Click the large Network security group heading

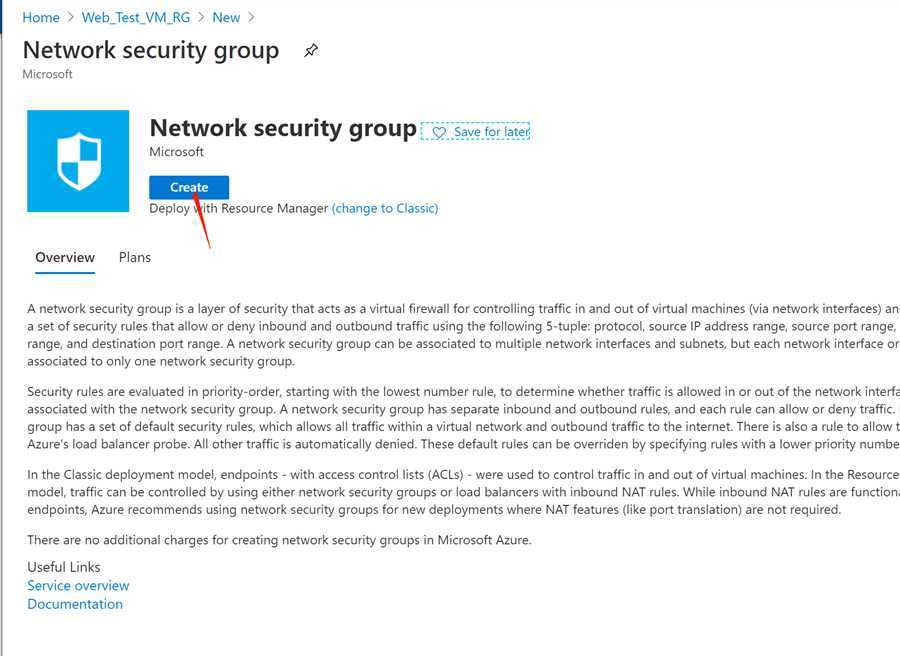click(x=283, y=128)
